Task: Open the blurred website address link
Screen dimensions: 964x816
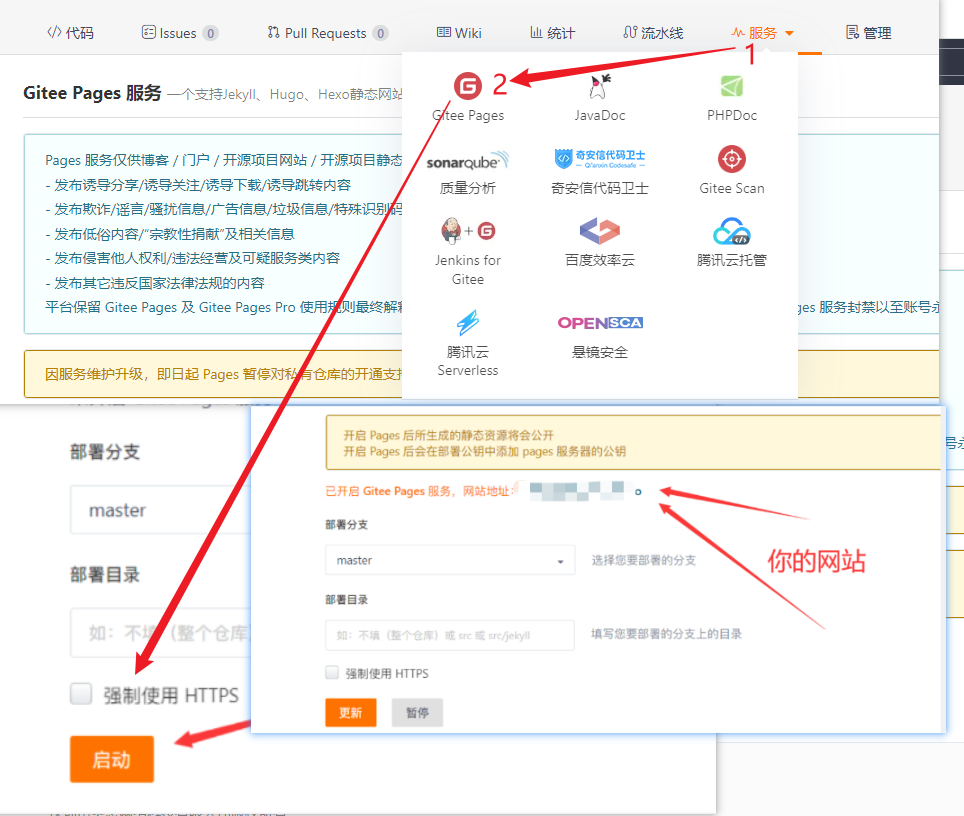Action: (x=576, y=490)
